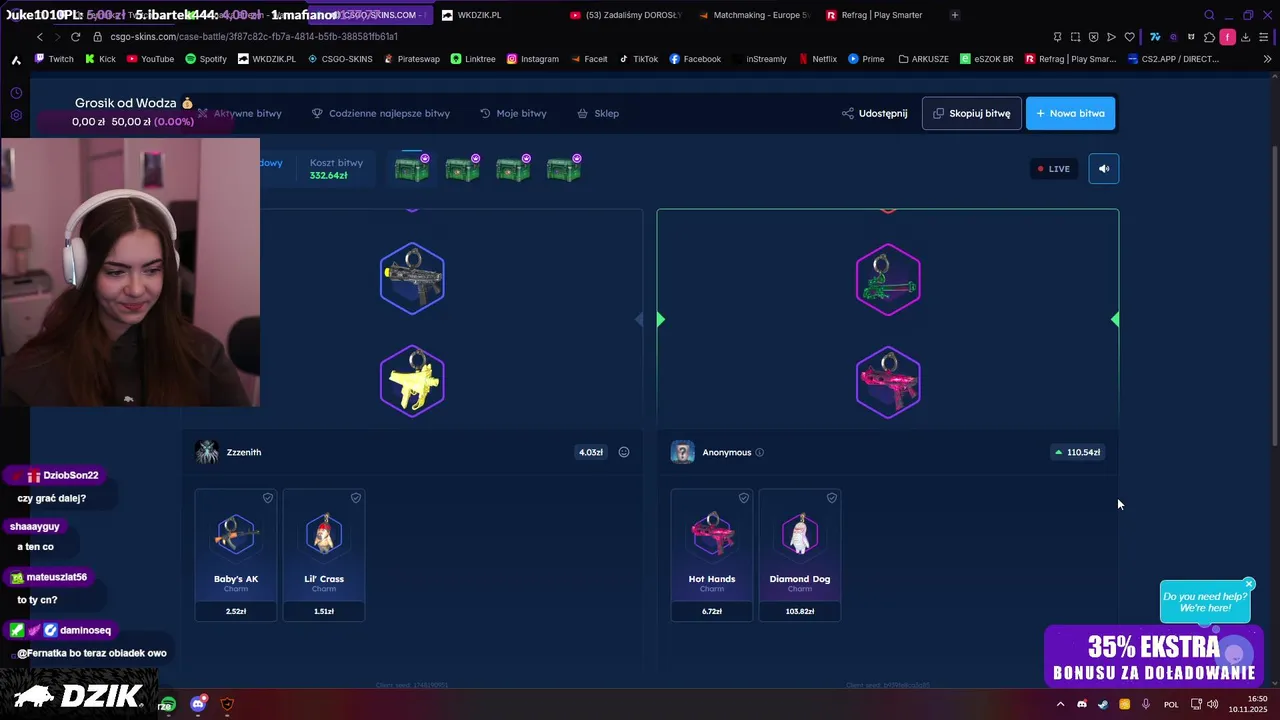Viewport: 1280px width, 720px height.
Task: Click the third green case icon
Action: [x=513, y=168]
